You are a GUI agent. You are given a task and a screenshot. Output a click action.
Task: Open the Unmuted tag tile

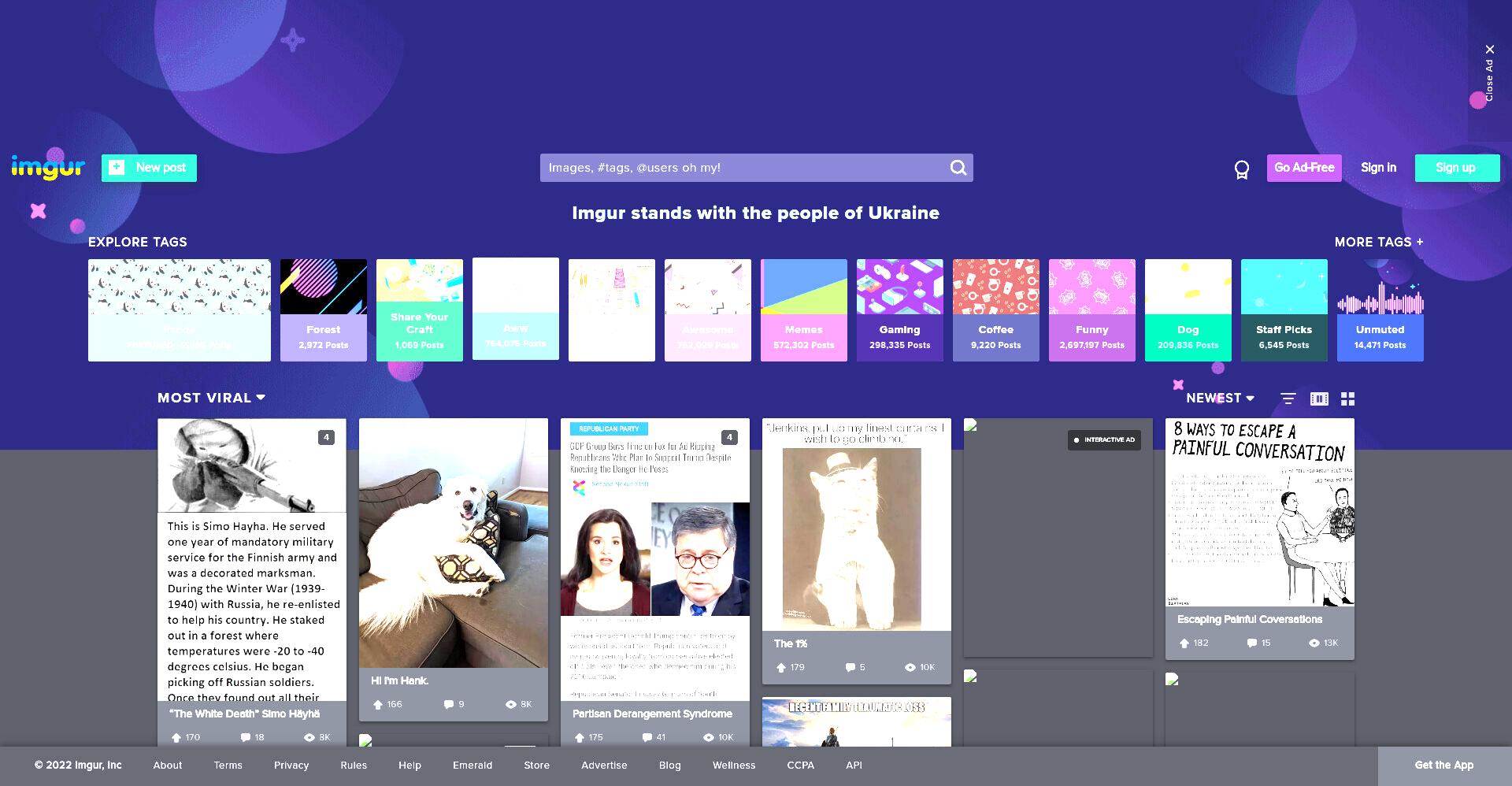click(1380, 310)
